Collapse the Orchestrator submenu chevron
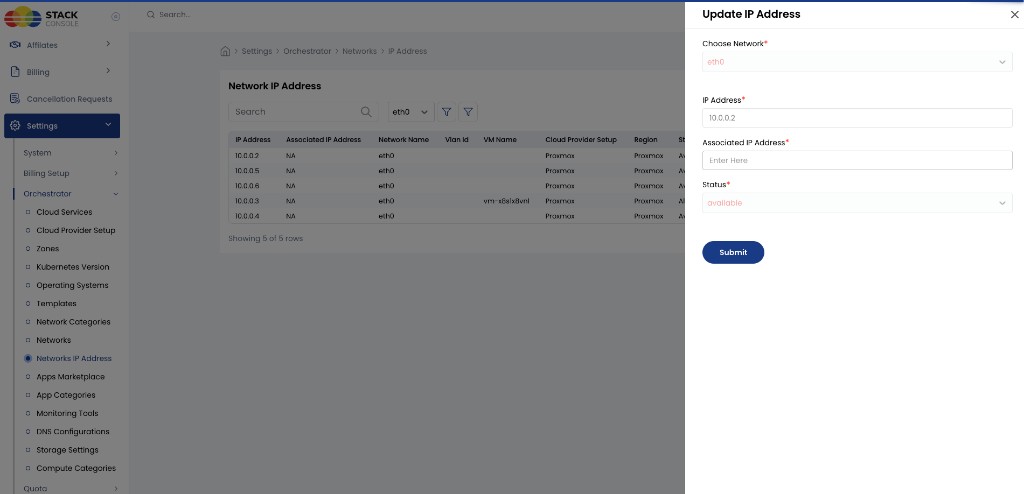1024x494 pixels. [x=116, y=194]
